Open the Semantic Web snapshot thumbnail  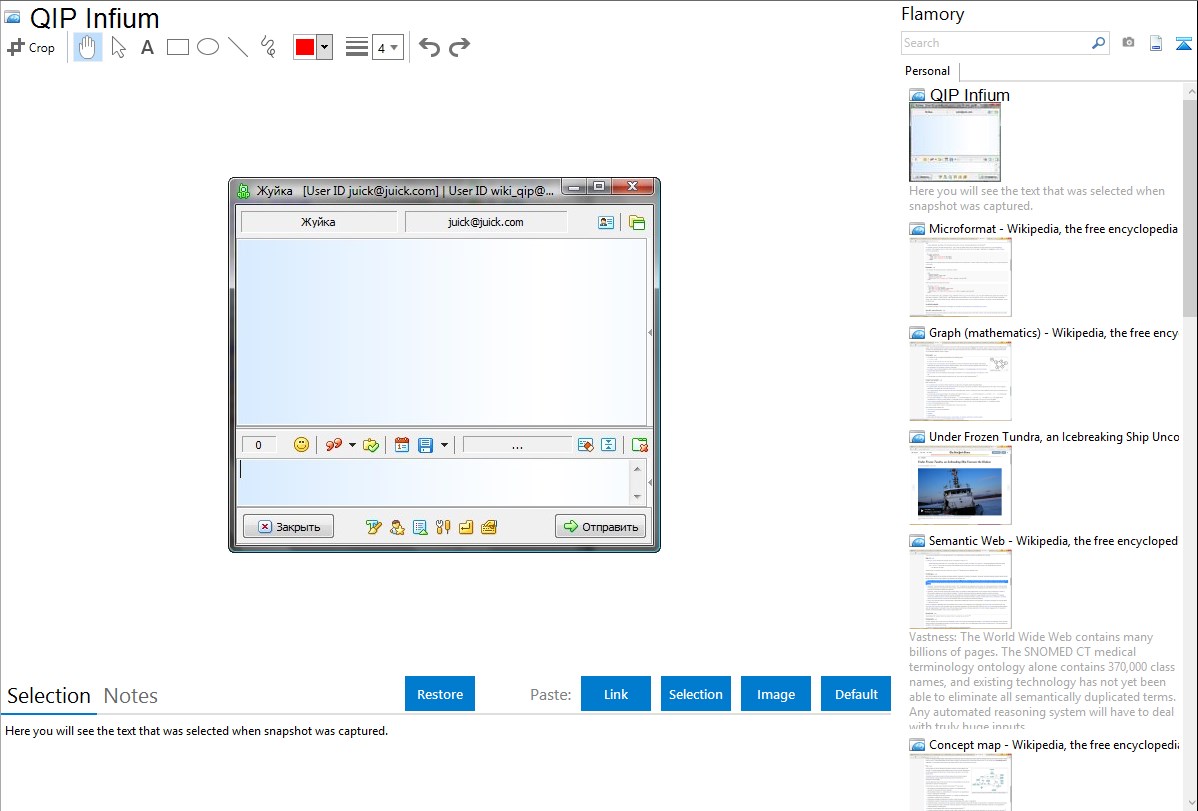coord(960,589)
